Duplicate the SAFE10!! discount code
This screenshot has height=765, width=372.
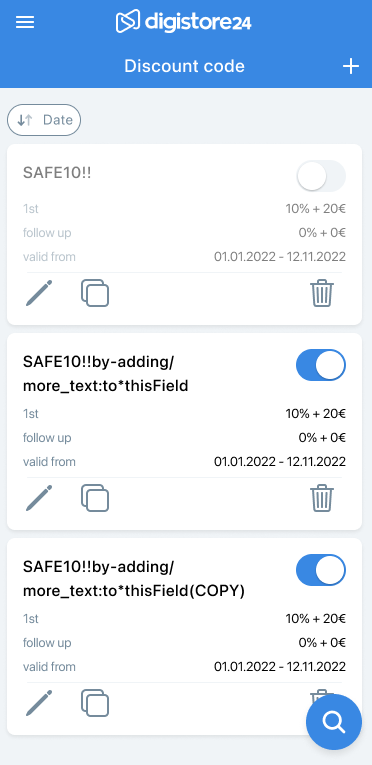coord(95,293)
